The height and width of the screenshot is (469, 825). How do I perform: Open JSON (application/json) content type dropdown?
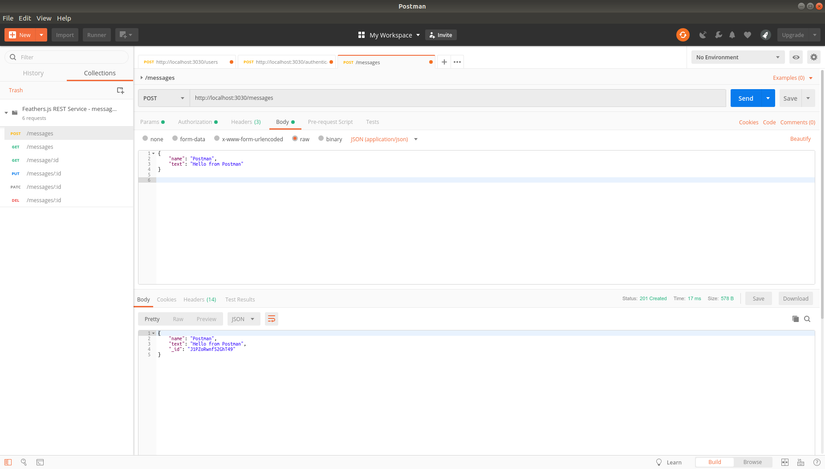pyautogui.click(x=384, y=139)
